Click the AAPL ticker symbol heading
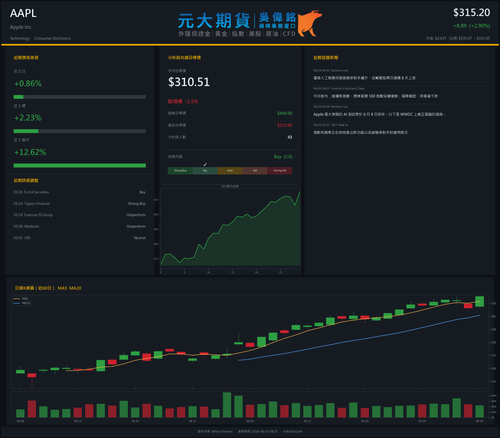The image size is (500, 438). 23,13
